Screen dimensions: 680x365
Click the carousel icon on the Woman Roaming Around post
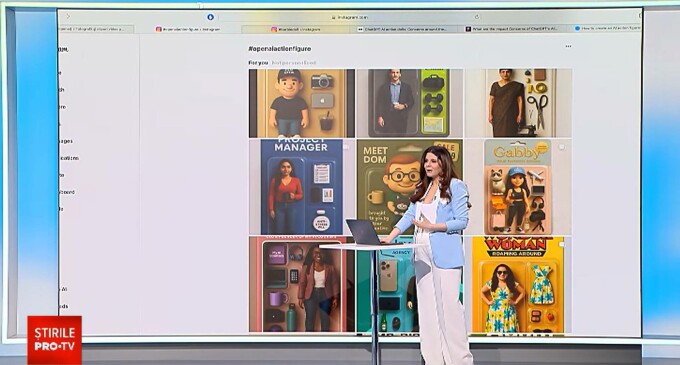562,244
